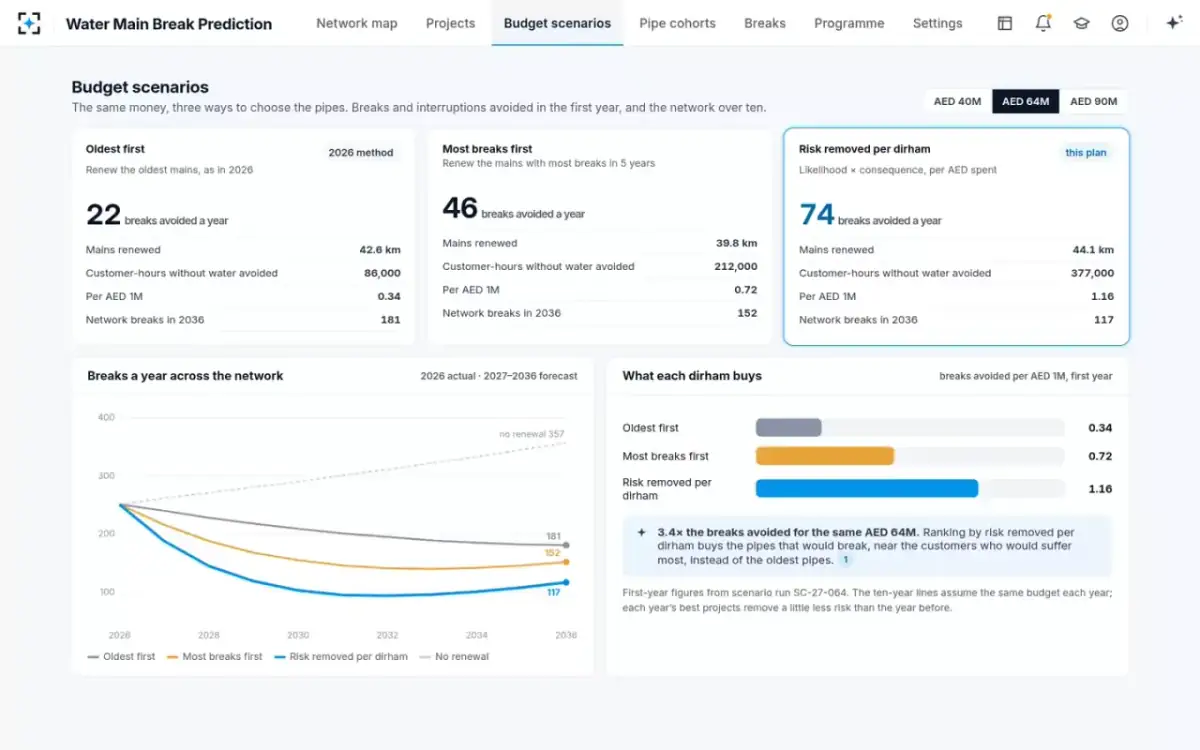The width and height of the screenshot is (1200, 750).
Task: Click the 'this plan' badge
Action: coord(1086,153)
